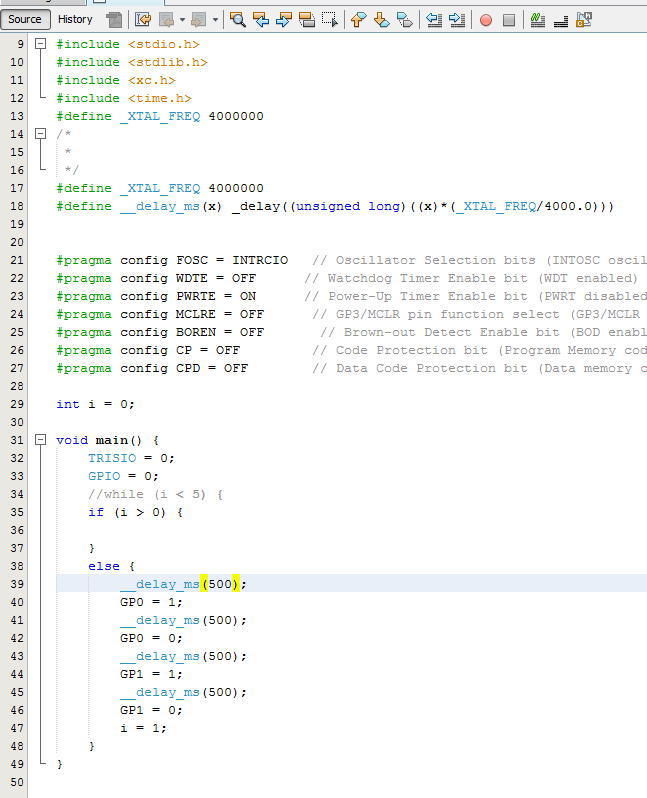Start macro recording with red circle
Viewport: 647px width, 798px height.
pyautogui.click(x=486, y=19)
